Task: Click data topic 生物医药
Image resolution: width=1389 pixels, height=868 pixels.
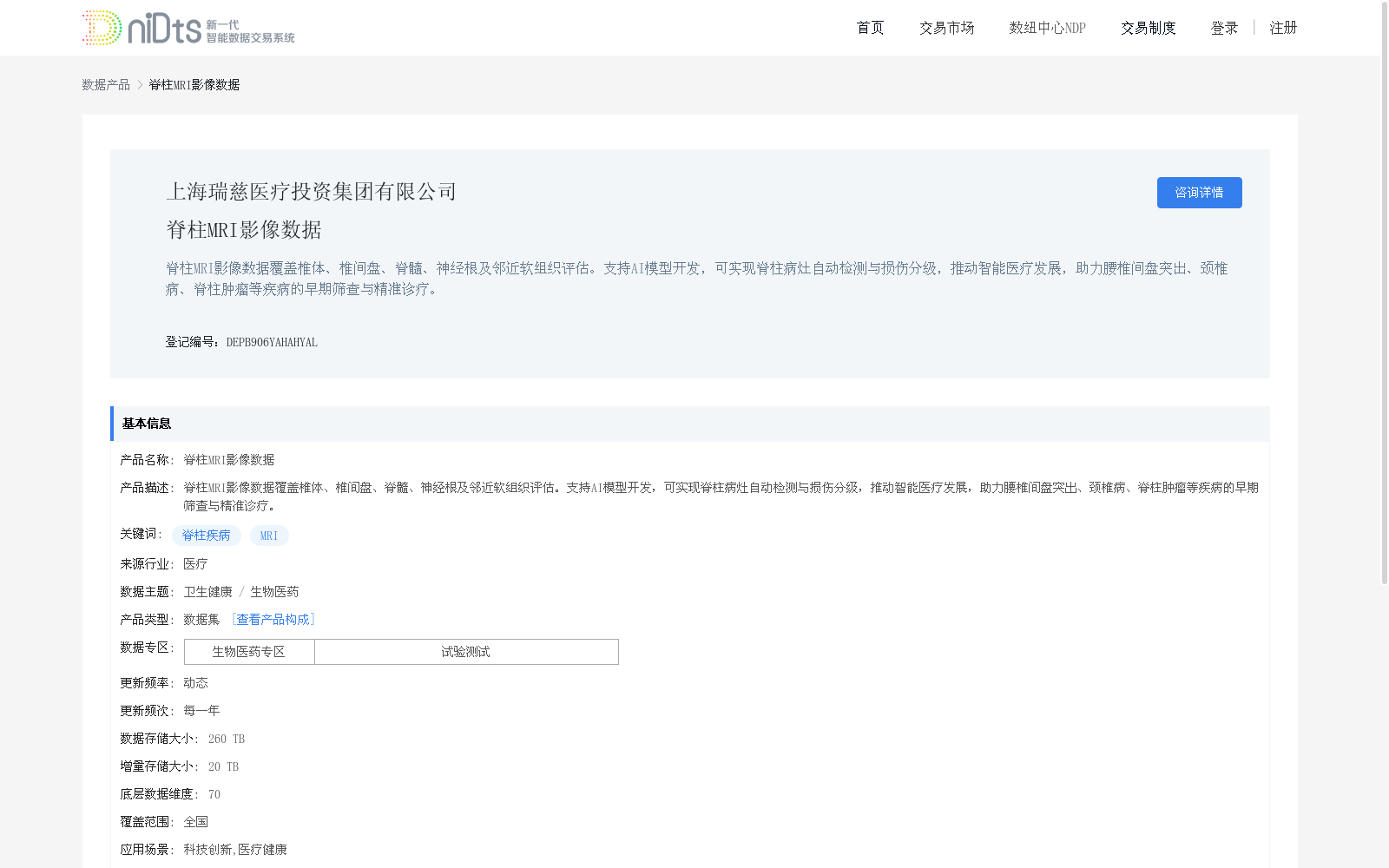Action: tap(274, 592)
